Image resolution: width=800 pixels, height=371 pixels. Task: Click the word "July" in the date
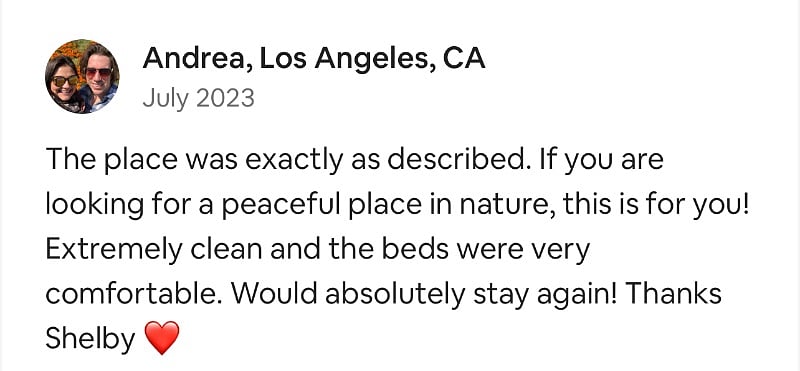165,98
